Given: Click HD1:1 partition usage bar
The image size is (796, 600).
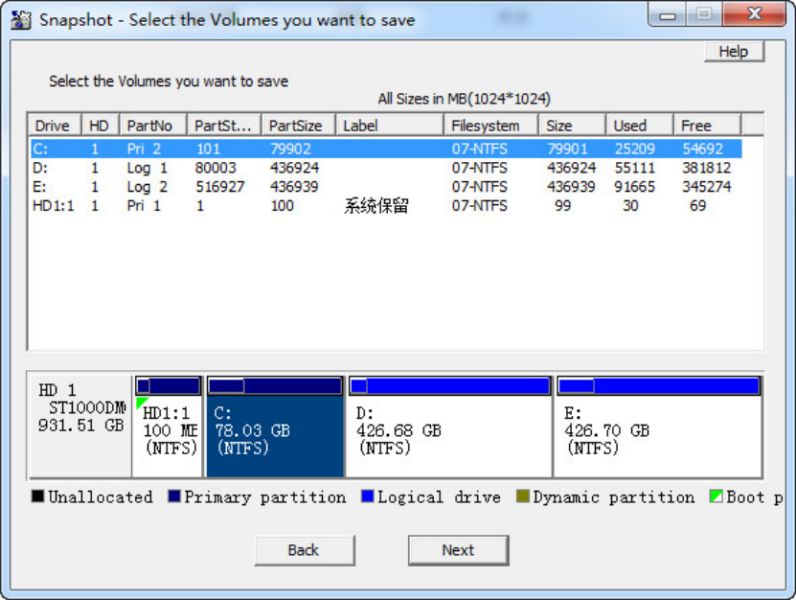Looking at the screenshot, I should [x=168, y=386].
